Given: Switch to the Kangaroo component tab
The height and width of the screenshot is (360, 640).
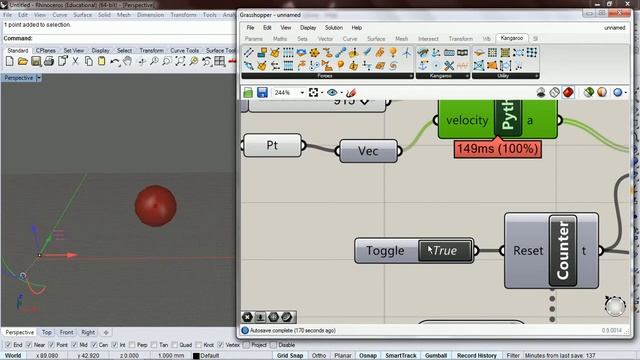Looking at the screenshot, I should tap(511, 38).
